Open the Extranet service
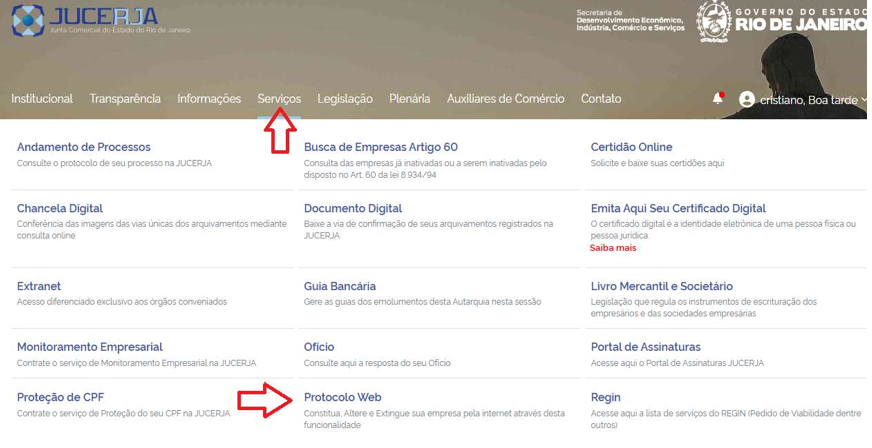Screen dimensions: 872x448 point(39,286)
